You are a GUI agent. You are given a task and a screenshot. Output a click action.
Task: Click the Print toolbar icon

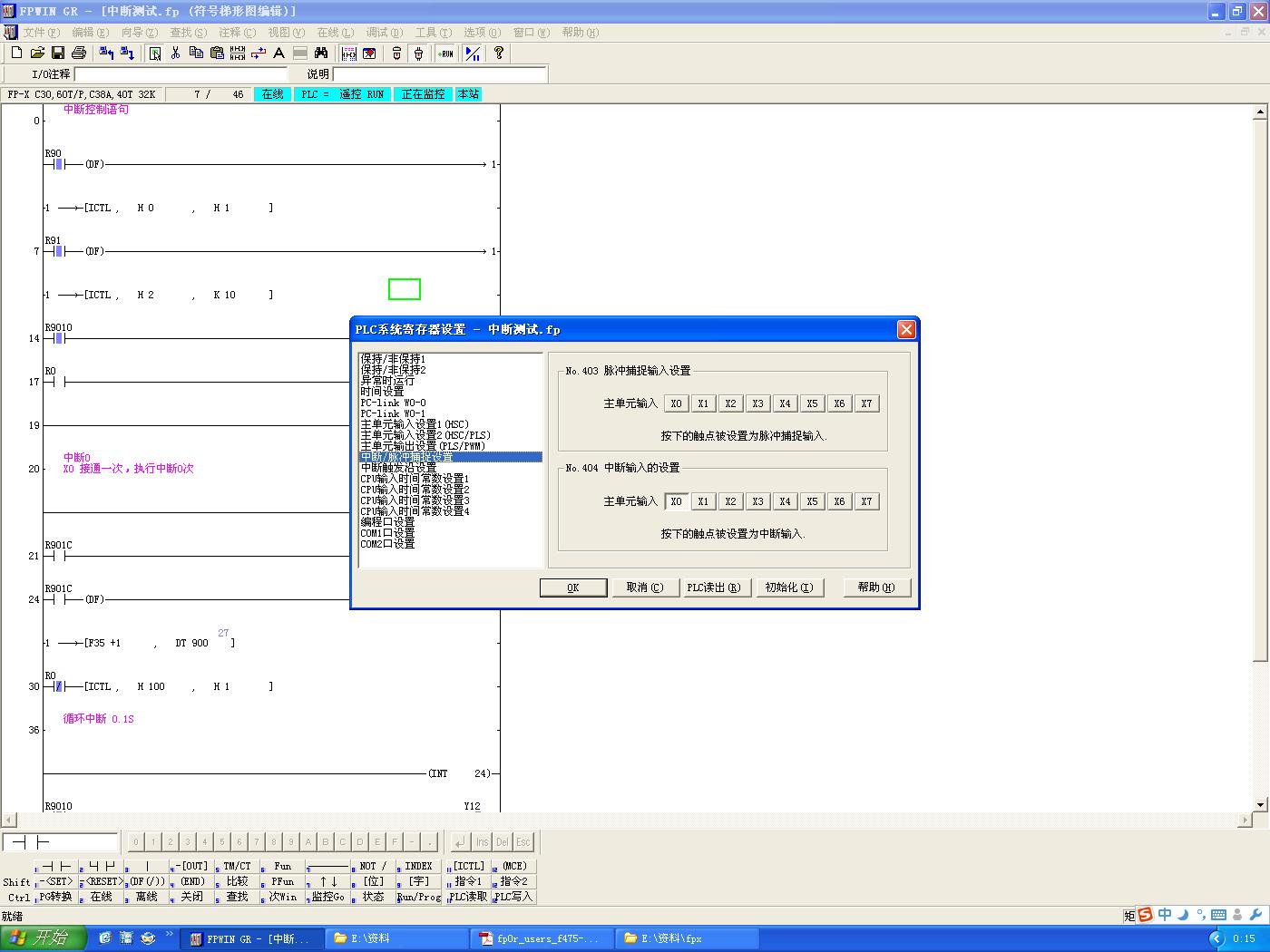79,53
